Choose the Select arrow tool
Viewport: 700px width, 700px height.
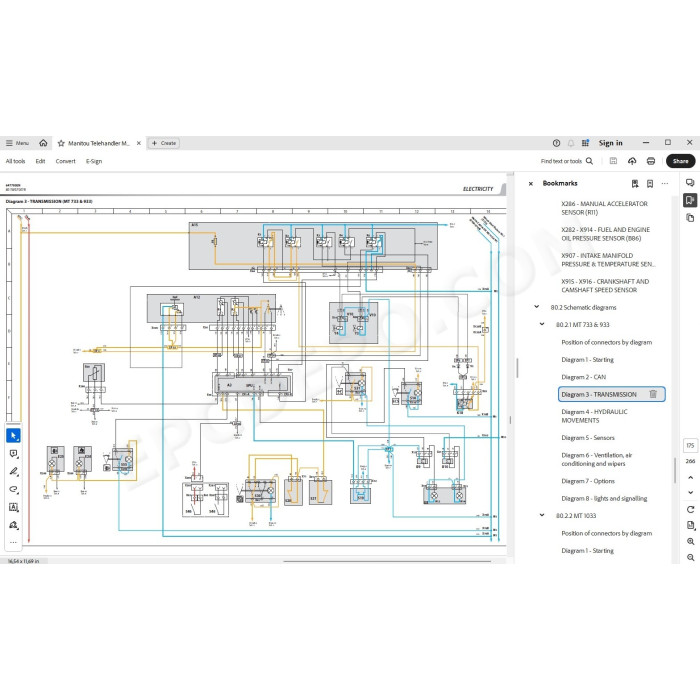(13, 435)
